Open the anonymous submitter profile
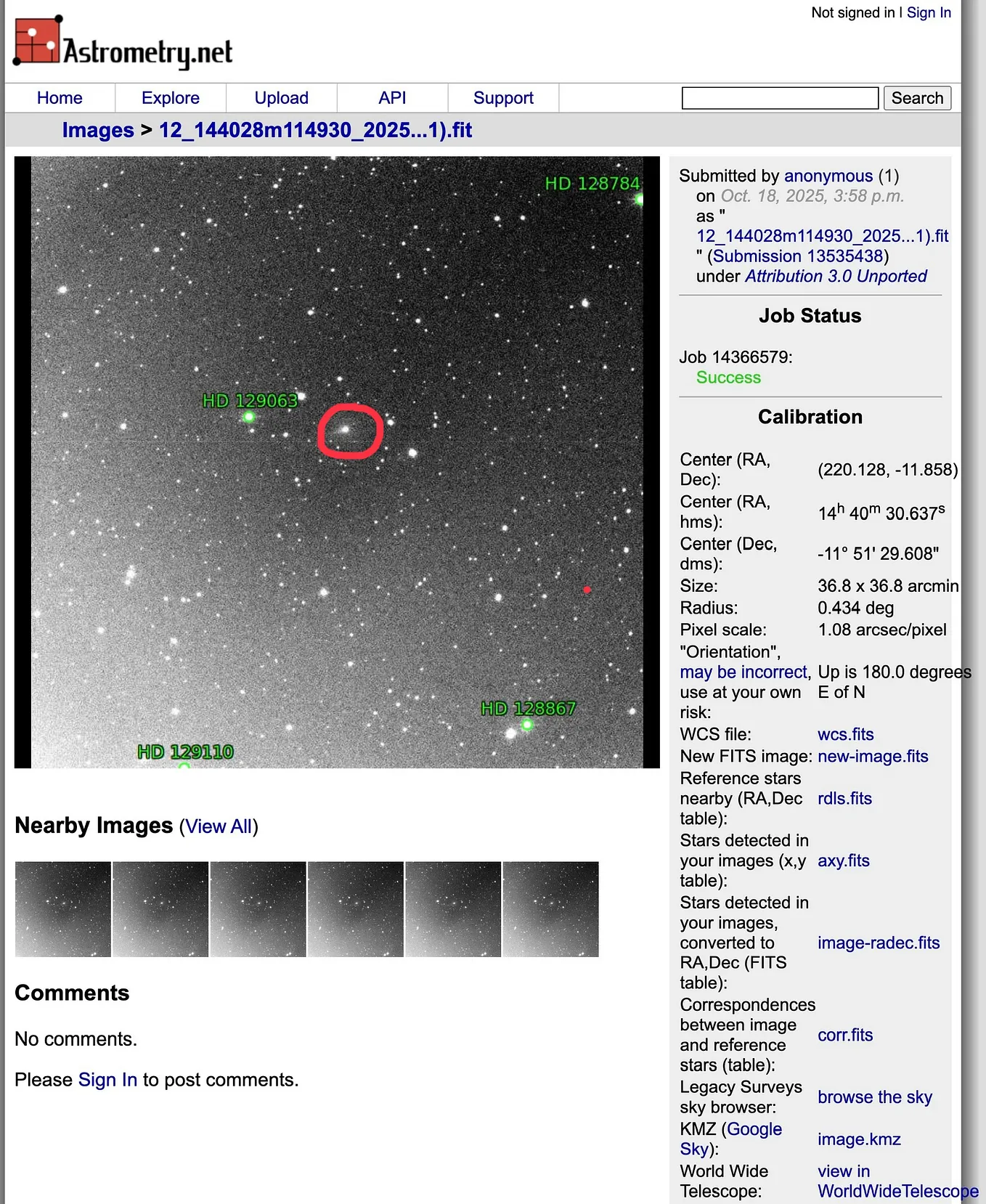The width and height of the screenshot is (986, 1204). (828, 176)
